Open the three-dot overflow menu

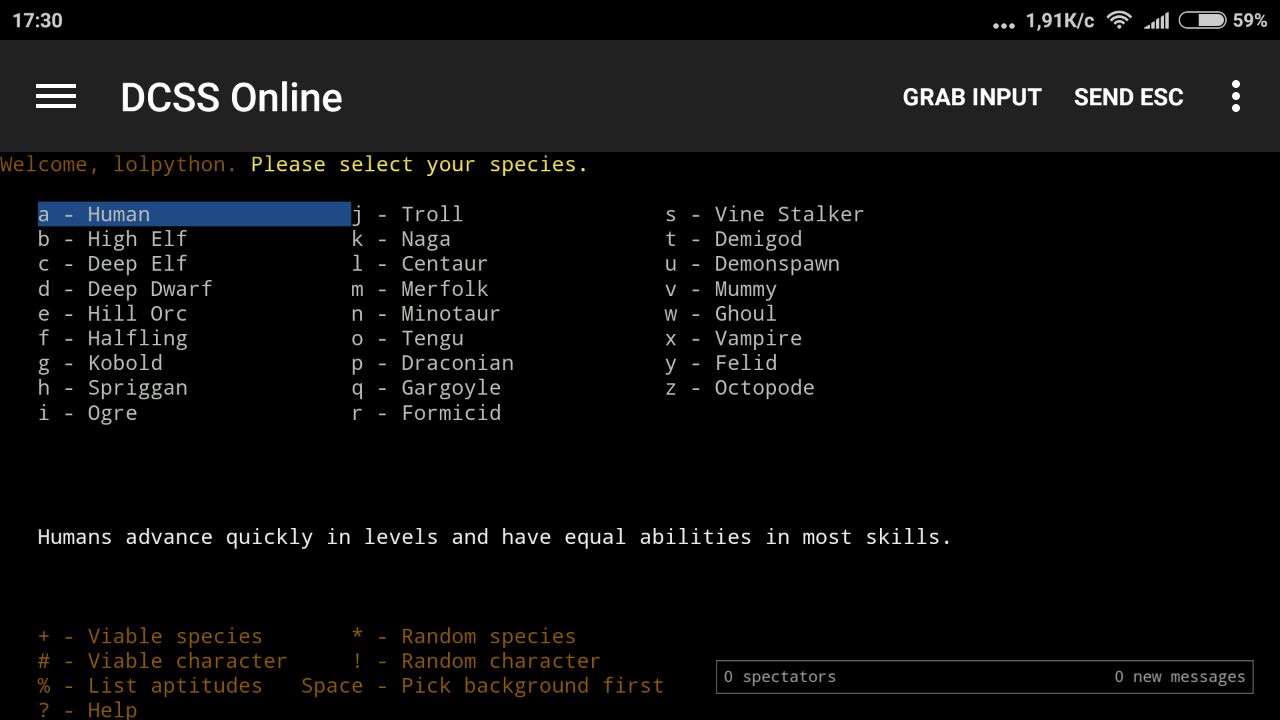click(1236, 96)
